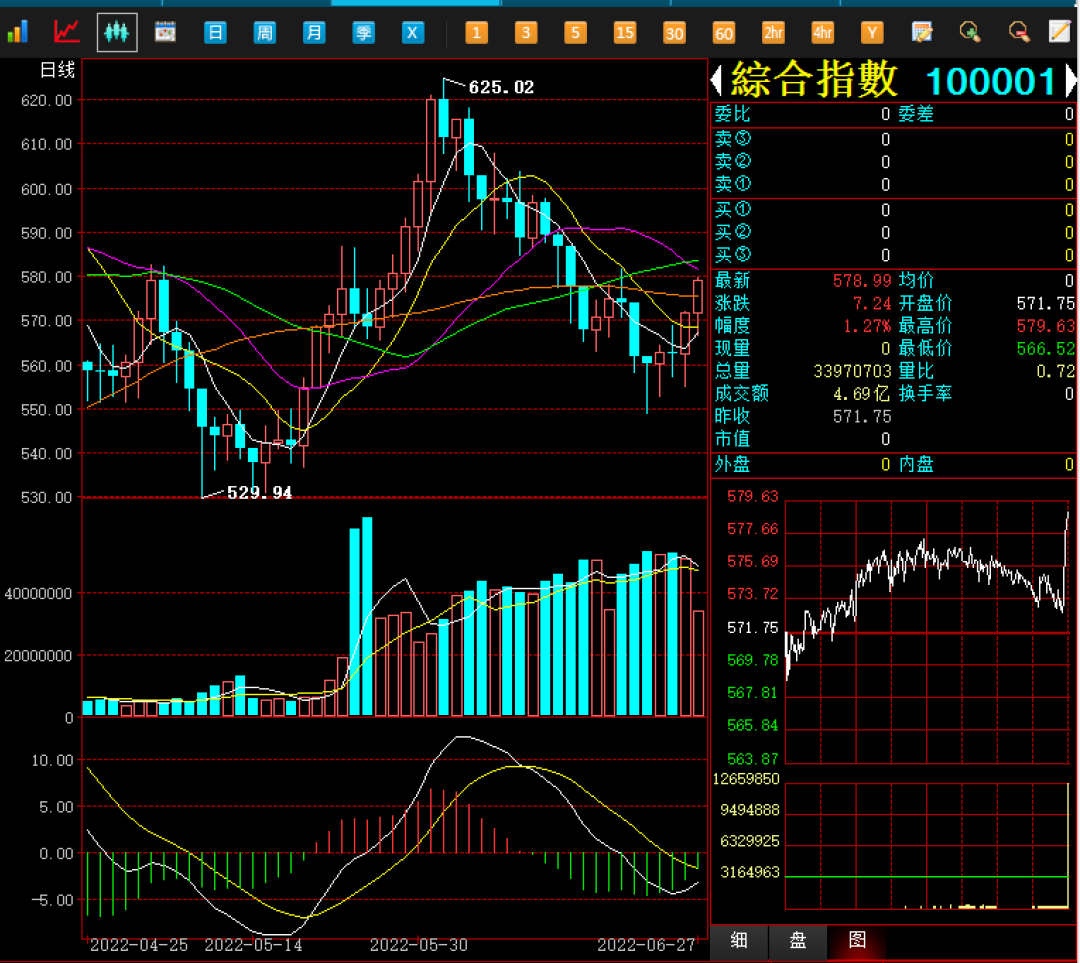Click the 日线 chart label
This screenshot has height=963, width=1080.
(x=57, y=70)
